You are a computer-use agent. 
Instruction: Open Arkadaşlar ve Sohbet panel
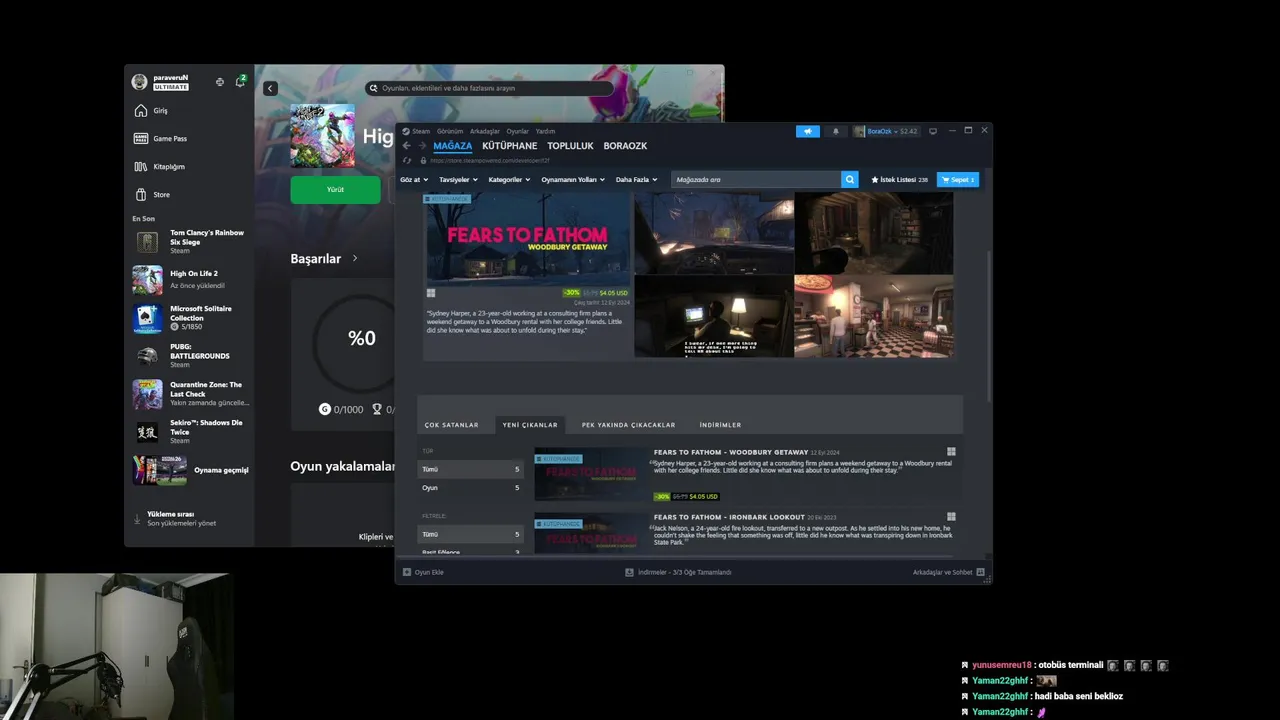(x=948, y=572)
